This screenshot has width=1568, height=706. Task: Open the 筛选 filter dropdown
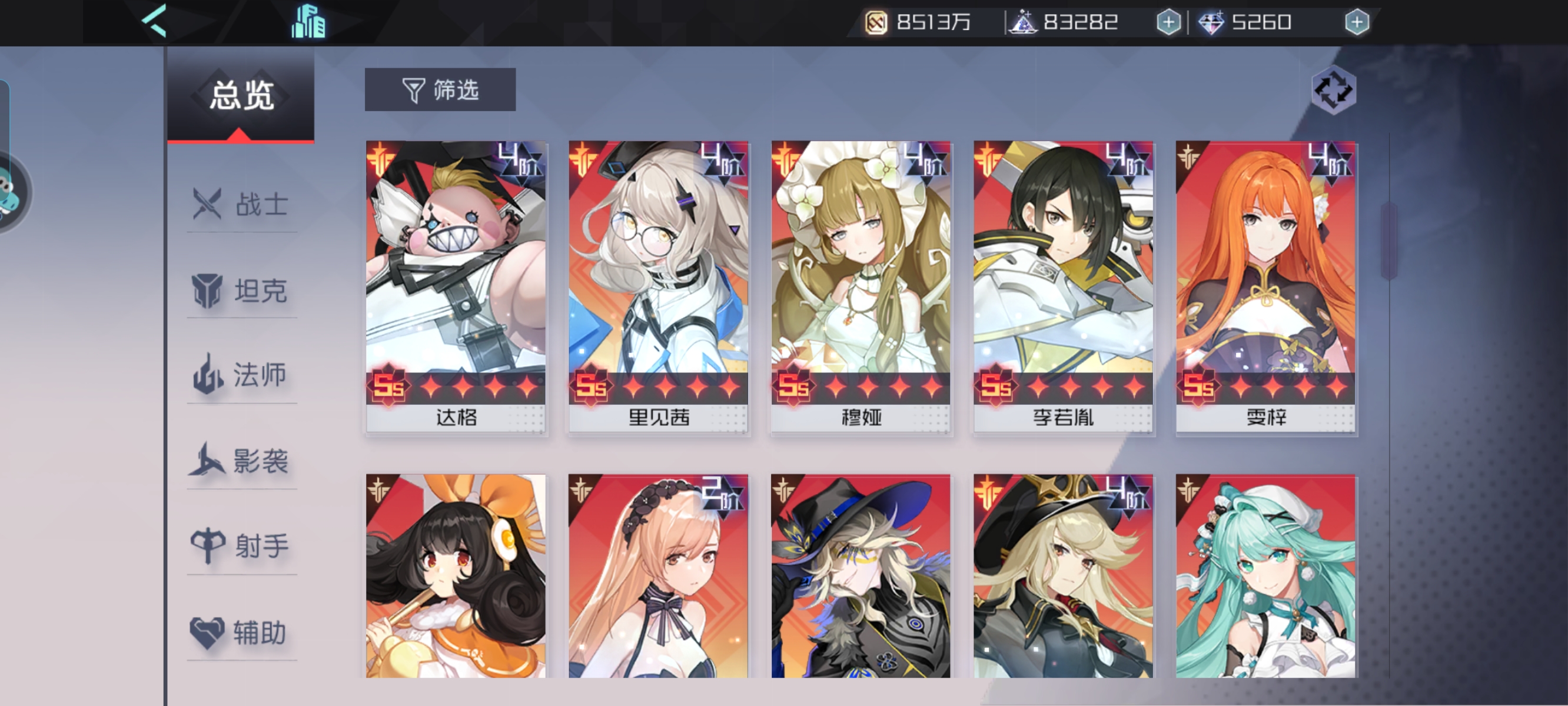440,89
